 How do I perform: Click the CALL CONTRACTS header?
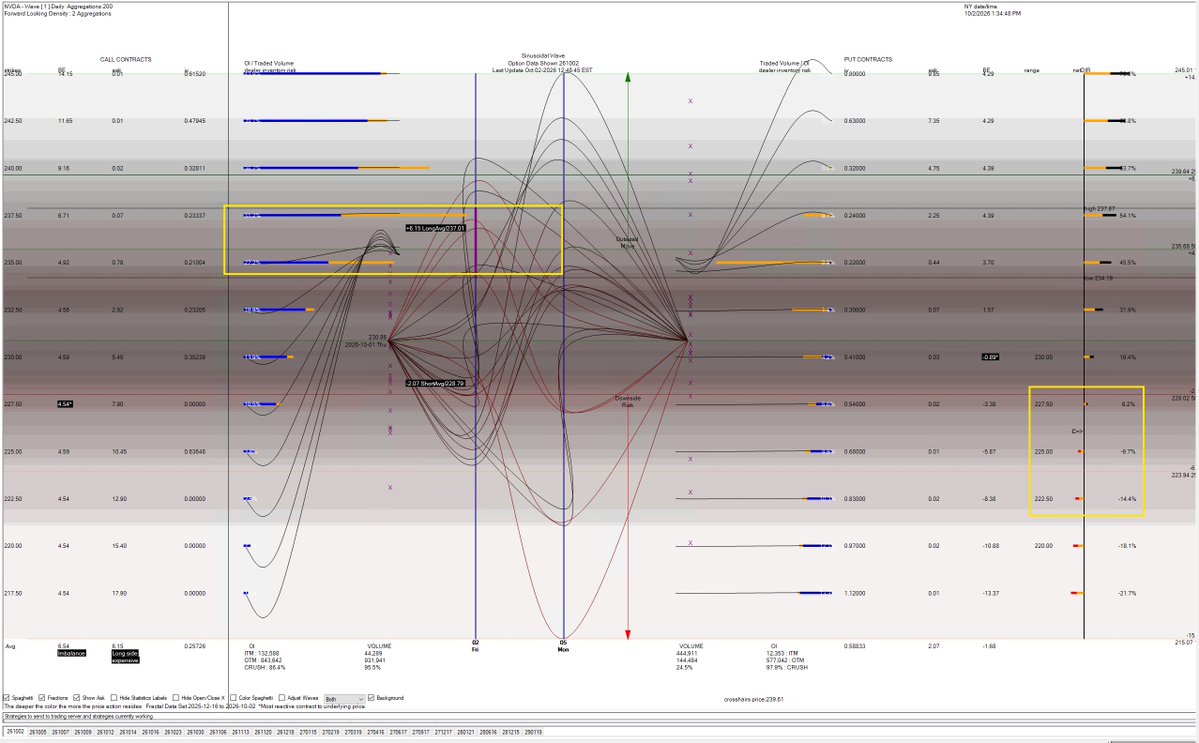(125, 59)
